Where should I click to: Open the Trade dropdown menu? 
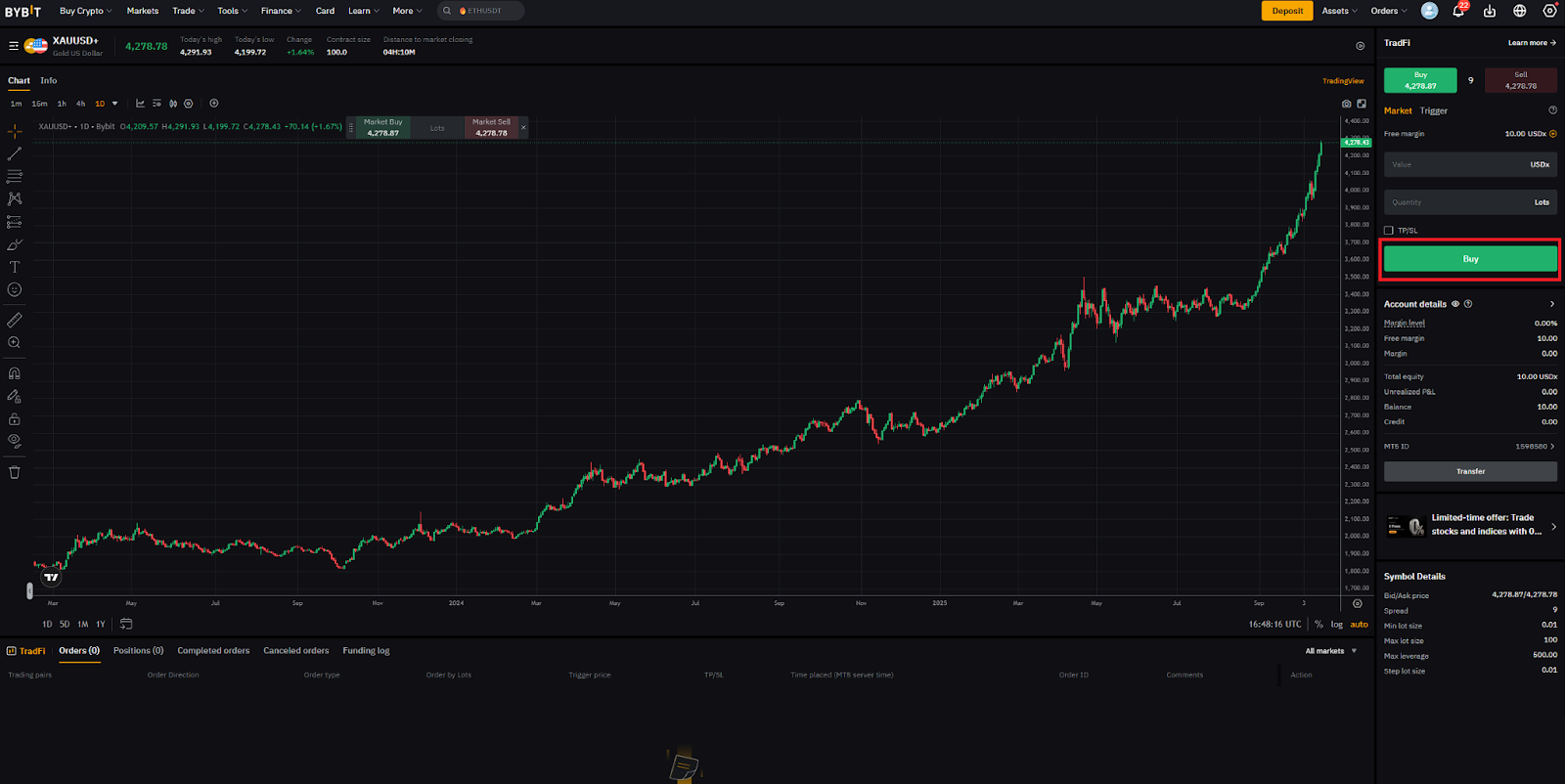(x=188, y=11)
